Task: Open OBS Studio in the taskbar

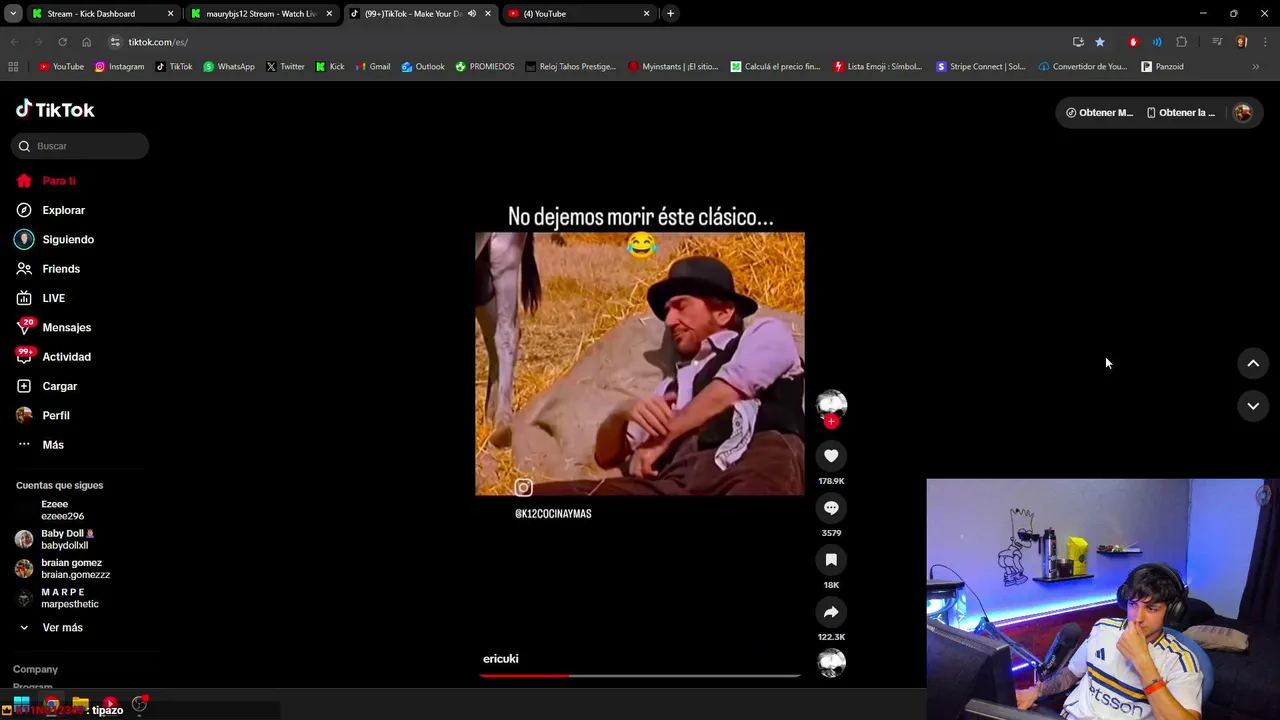Action: [139, 703]
